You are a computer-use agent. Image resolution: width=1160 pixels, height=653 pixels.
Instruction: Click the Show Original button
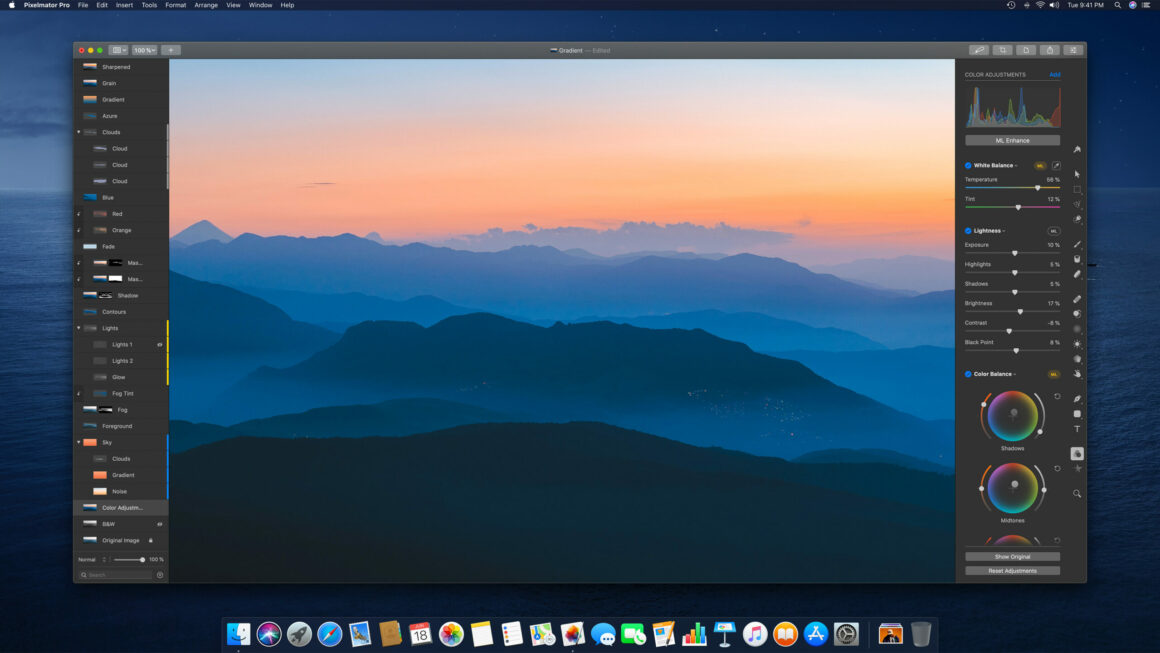(x=1012, y=556)
